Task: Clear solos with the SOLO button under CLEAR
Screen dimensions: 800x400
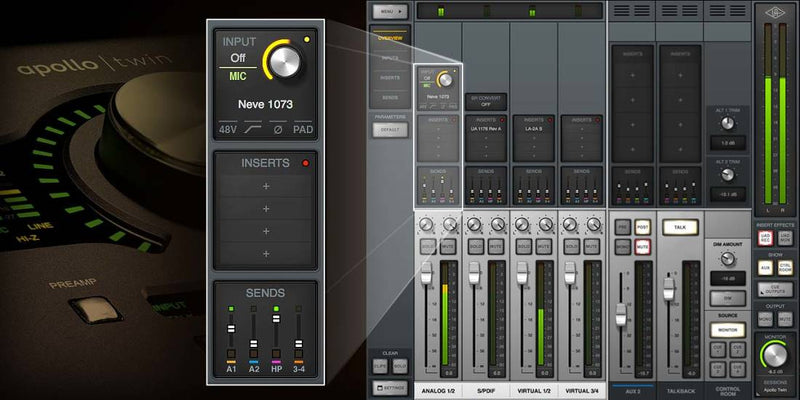Action: click(400, 366)
